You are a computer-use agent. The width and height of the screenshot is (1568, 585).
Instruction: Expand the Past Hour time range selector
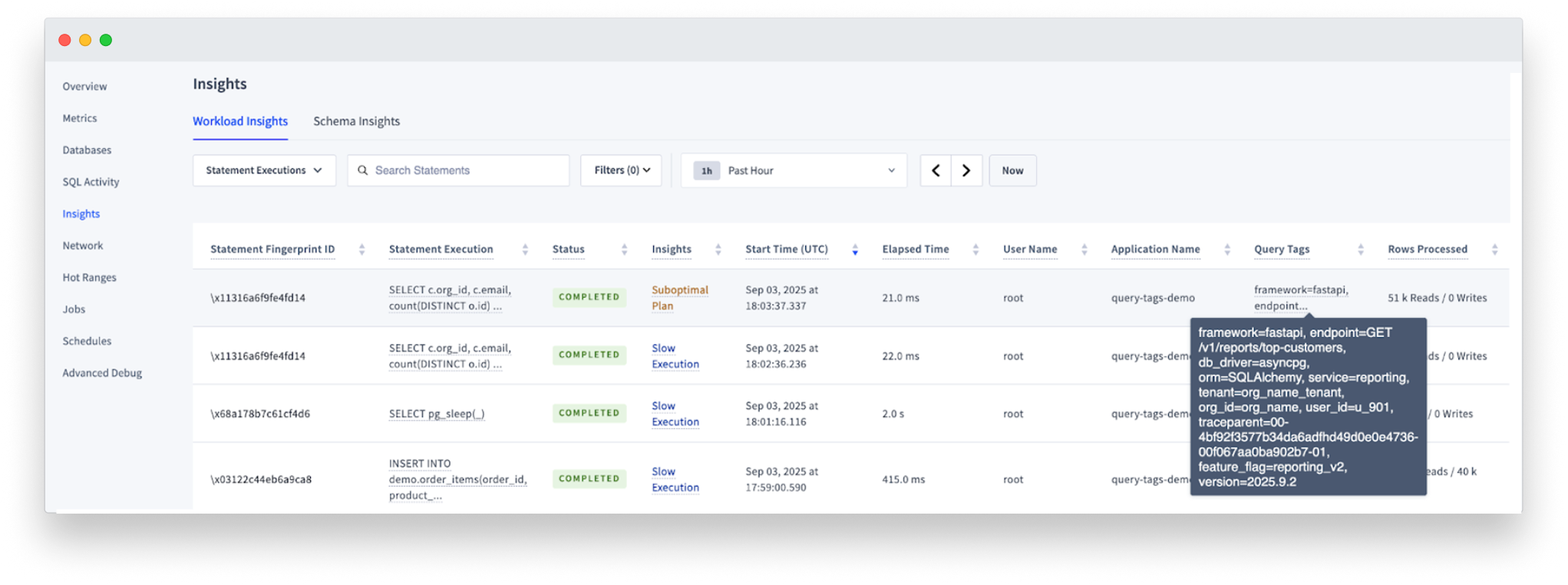click(x=794, y=170)
